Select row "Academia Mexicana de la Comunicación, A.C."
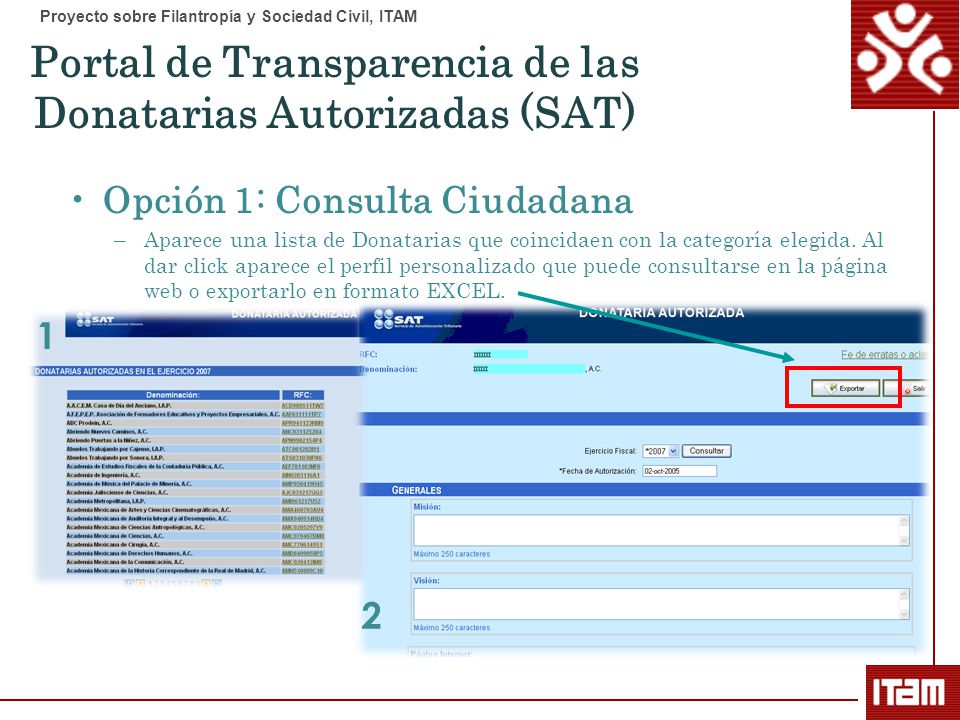Image resolution: width=960 pixels, height=720 pixels. coord(195,561)
